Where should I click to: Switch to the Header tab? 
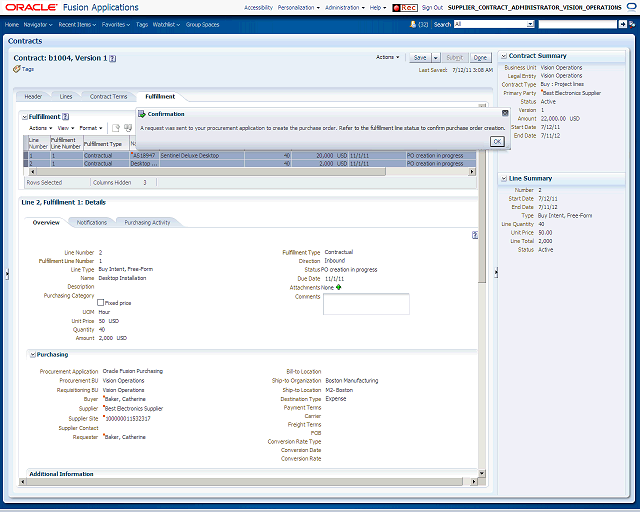tap(33, 97)
